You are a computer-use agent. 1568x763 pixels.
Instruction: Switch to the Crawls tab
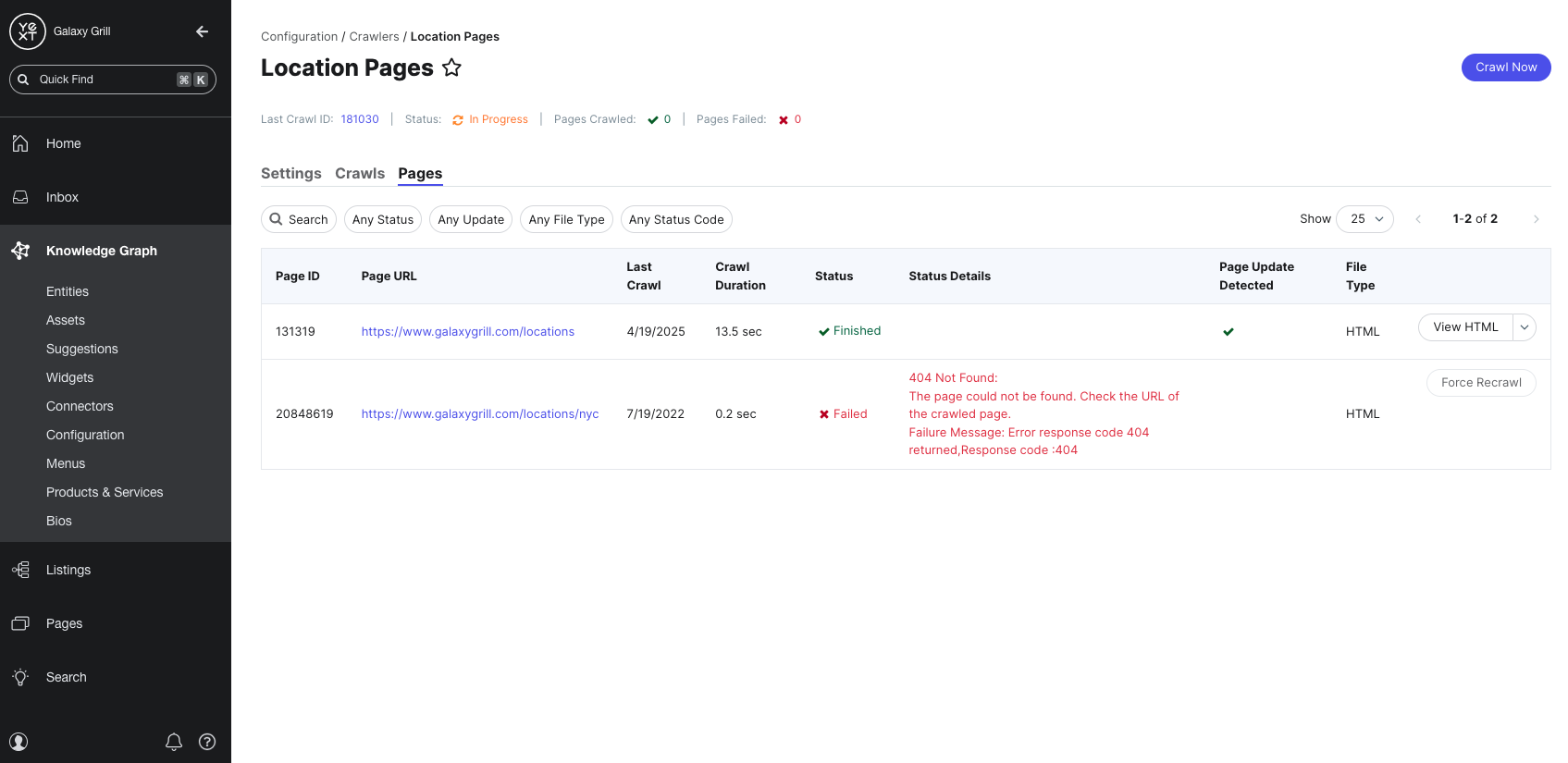tap(360, 173)
